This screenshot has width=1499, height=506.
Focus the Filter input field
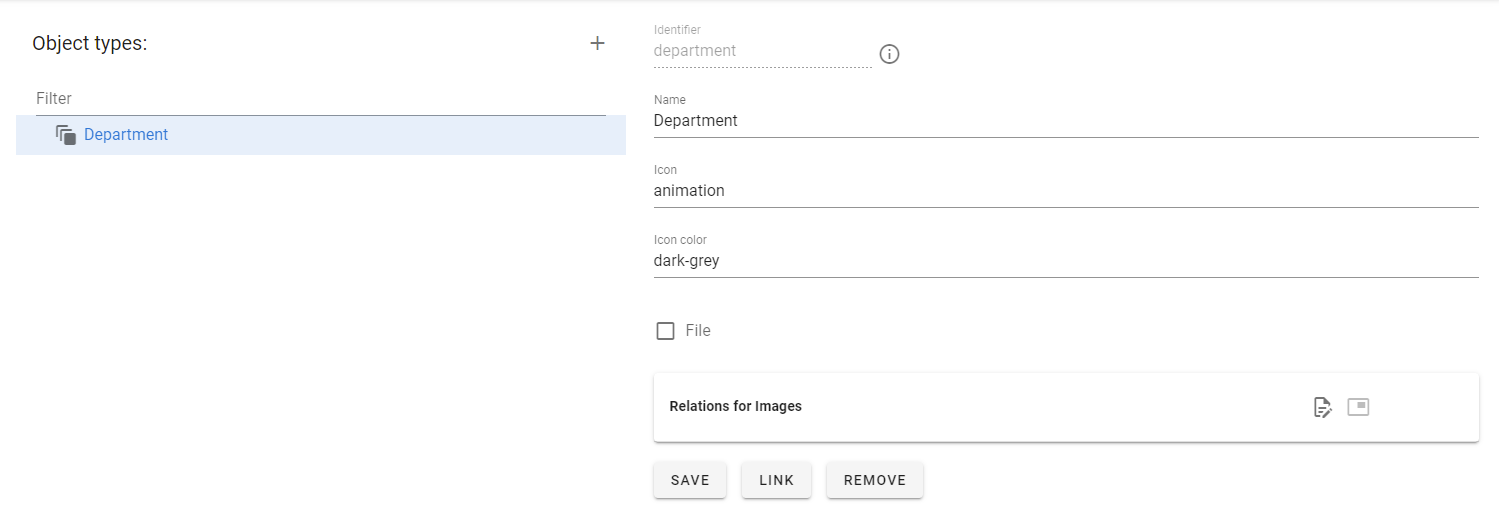tap(321, 99)
